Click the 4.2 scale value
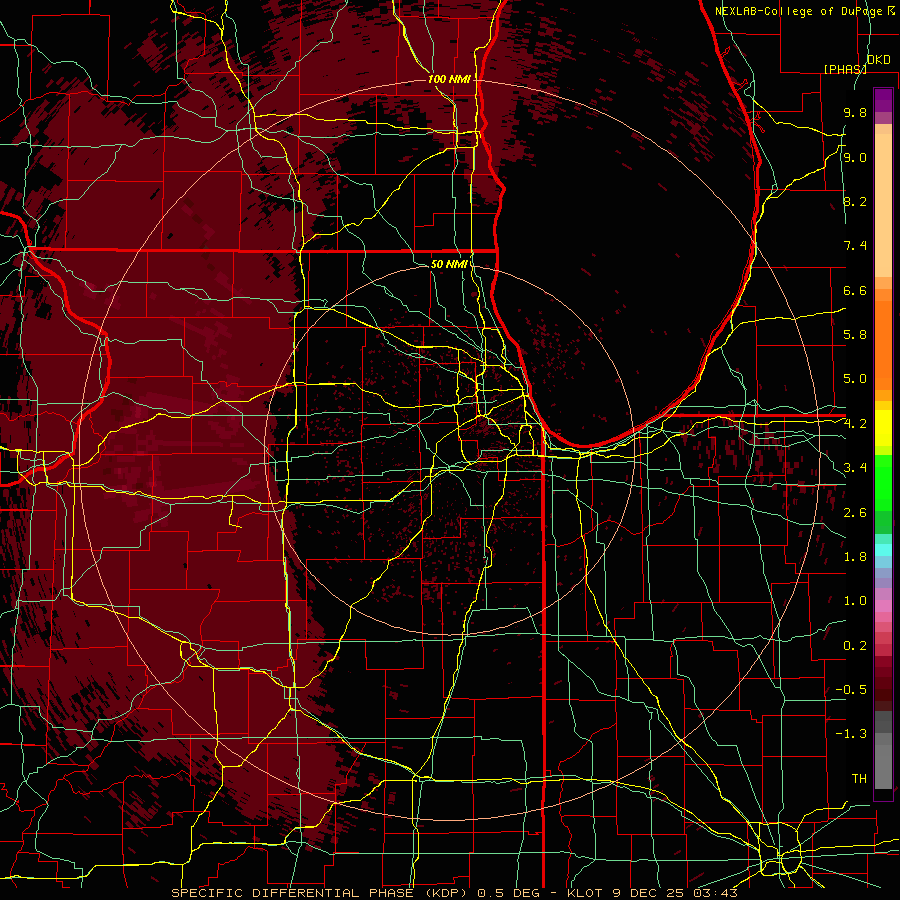Image resolution: width=900 pixels, height=900 pixels. [x=855, y=424]
